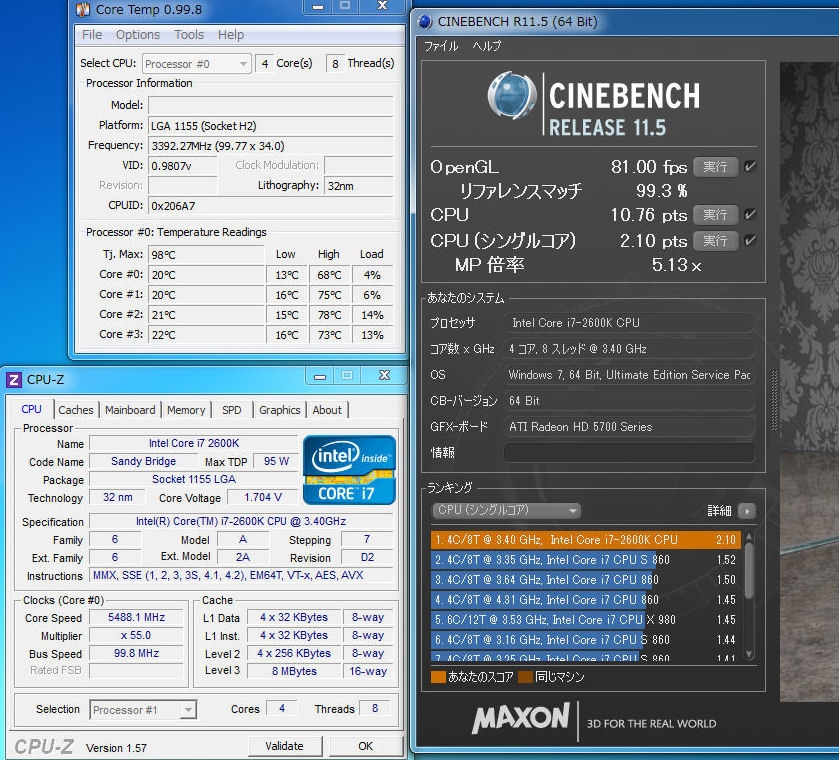Click the ranking list scrollbar thumb
This screenshot has width=839, height=760.
coord(749,571)
